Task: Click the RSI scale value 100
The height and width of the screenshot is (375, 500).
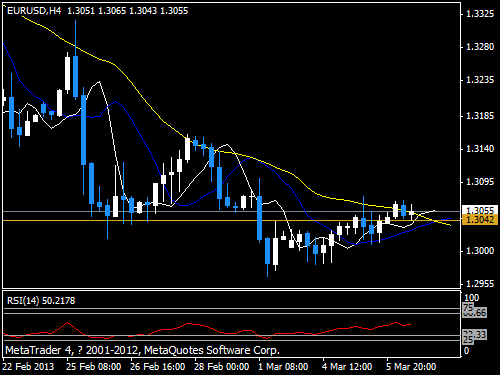Action: 472,298
